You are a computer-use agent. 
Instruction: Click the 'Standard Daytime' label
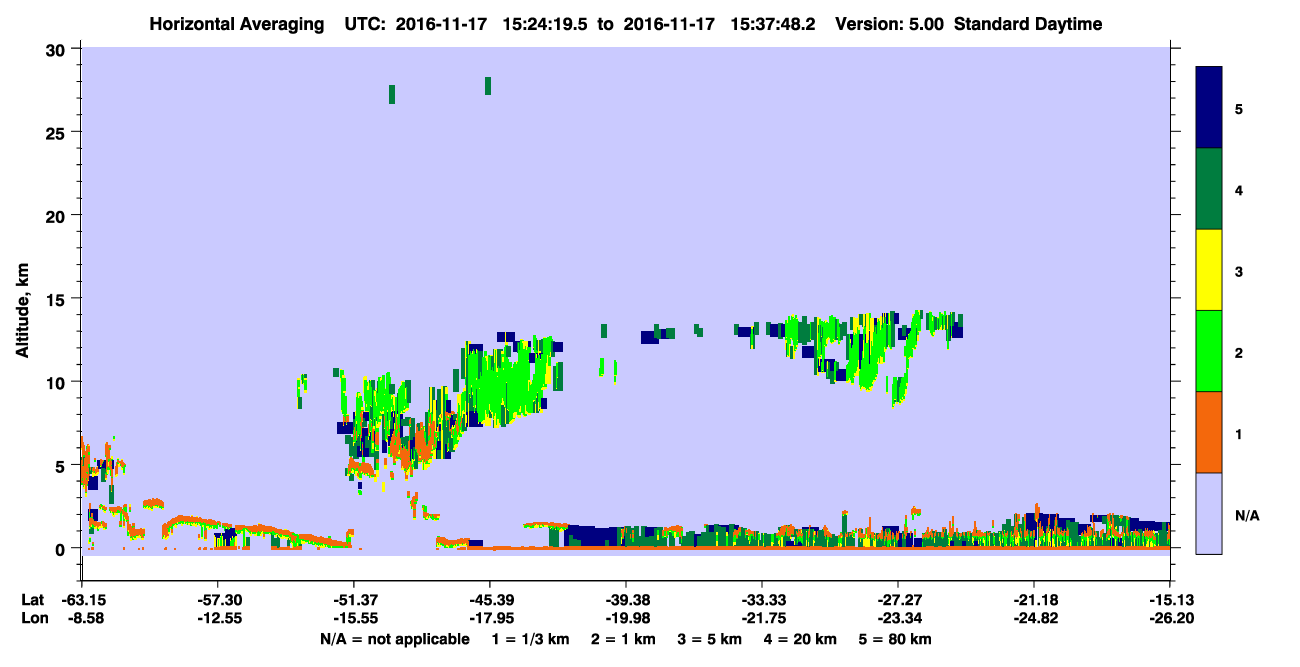tap(1028, 24)
